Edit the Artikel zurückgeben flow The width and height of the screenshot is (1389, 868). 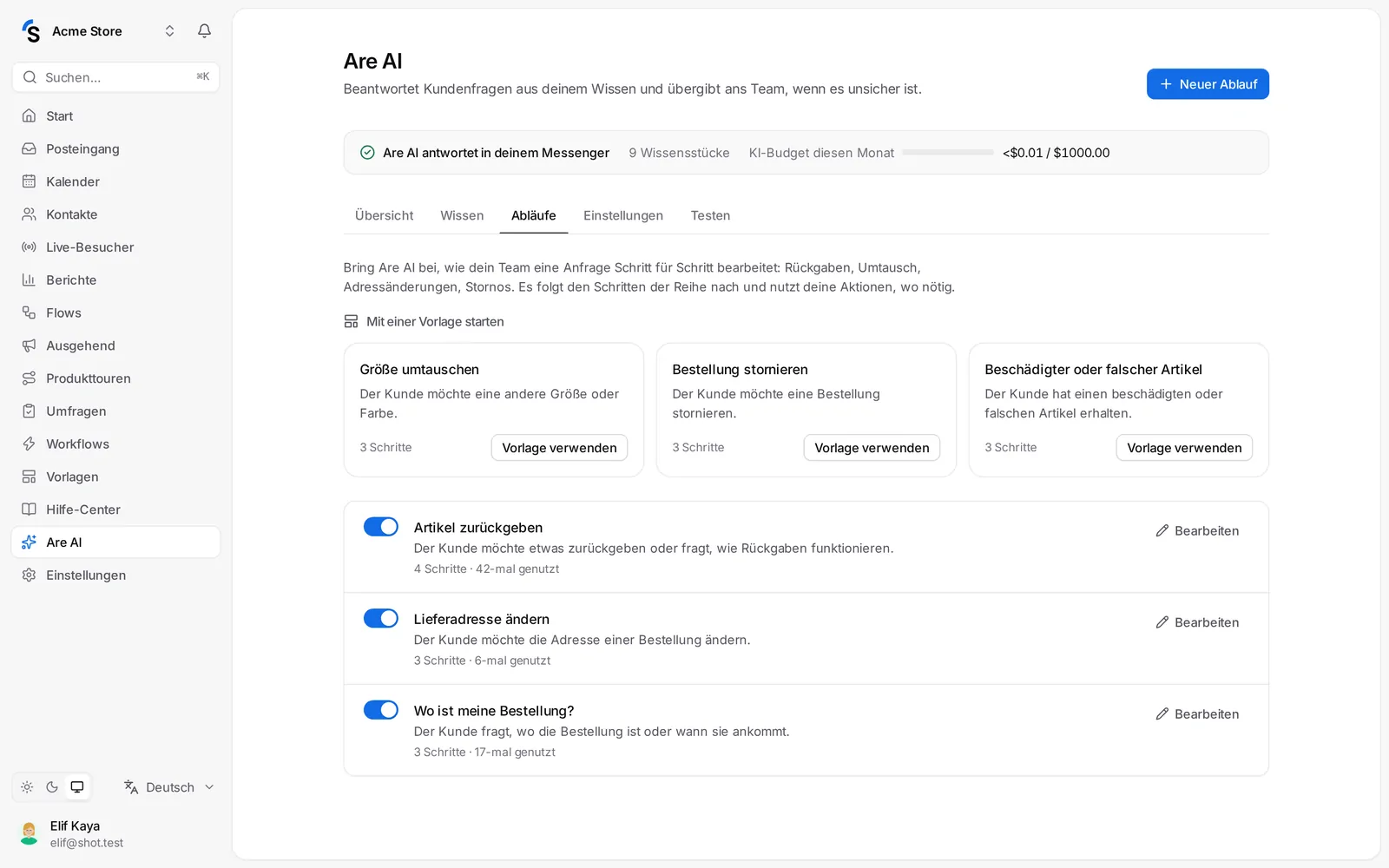click(1197, 530)
